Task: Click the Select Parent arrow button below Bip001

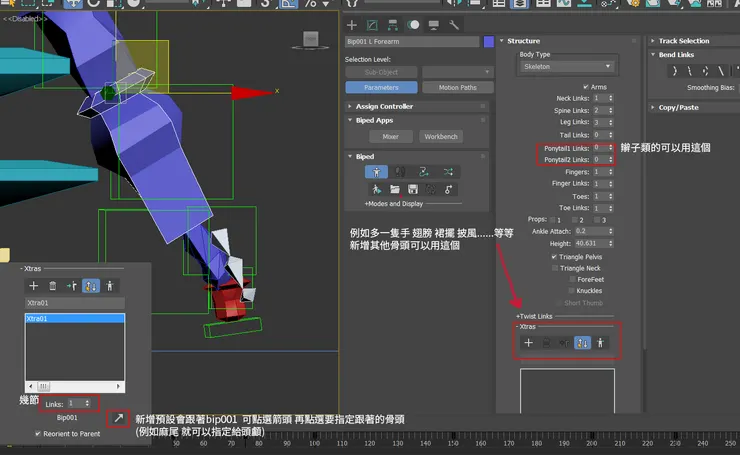Action: coord(119,416)
